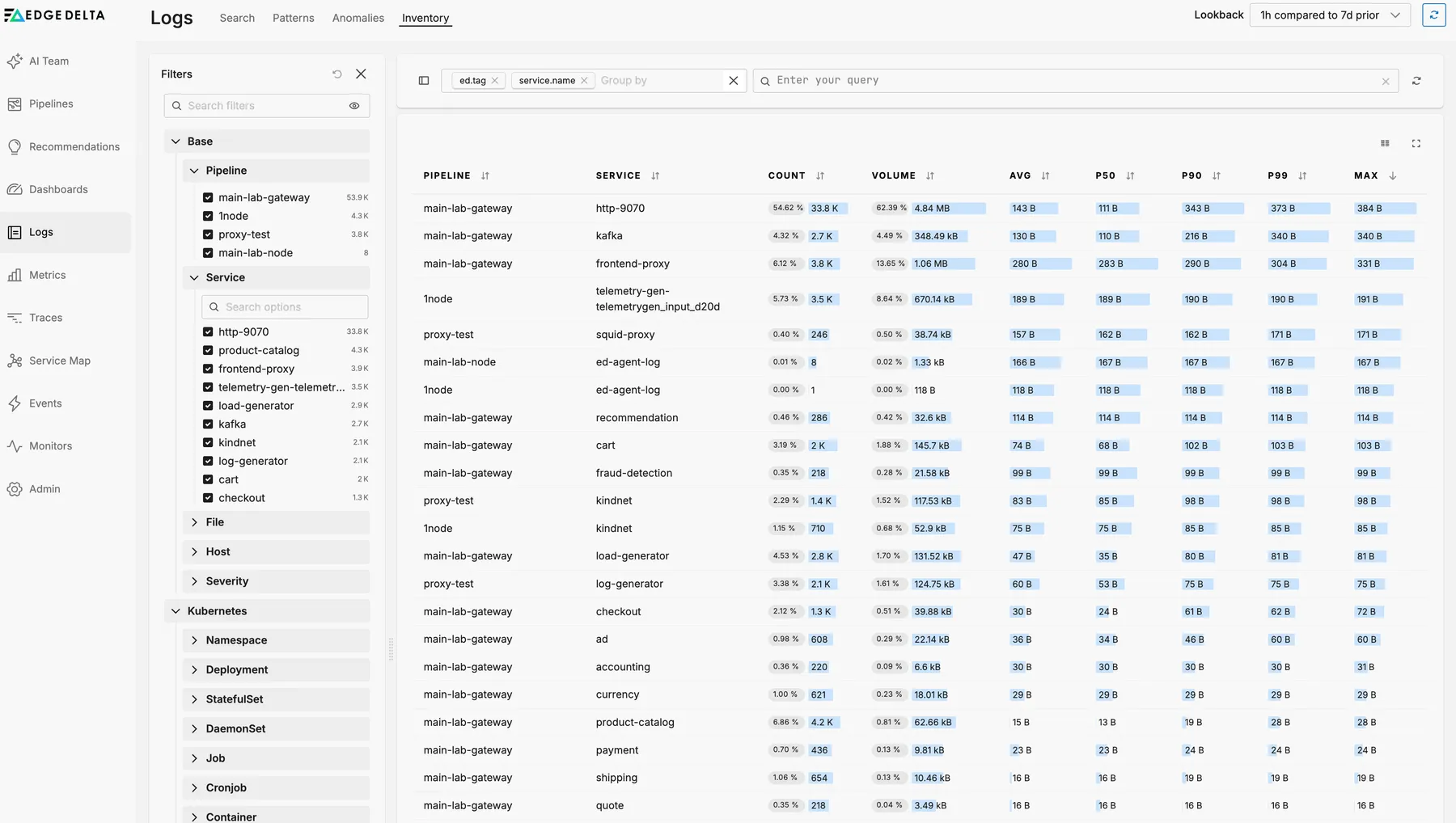Open Dashboards in the sidebar

tap(58, 190)
